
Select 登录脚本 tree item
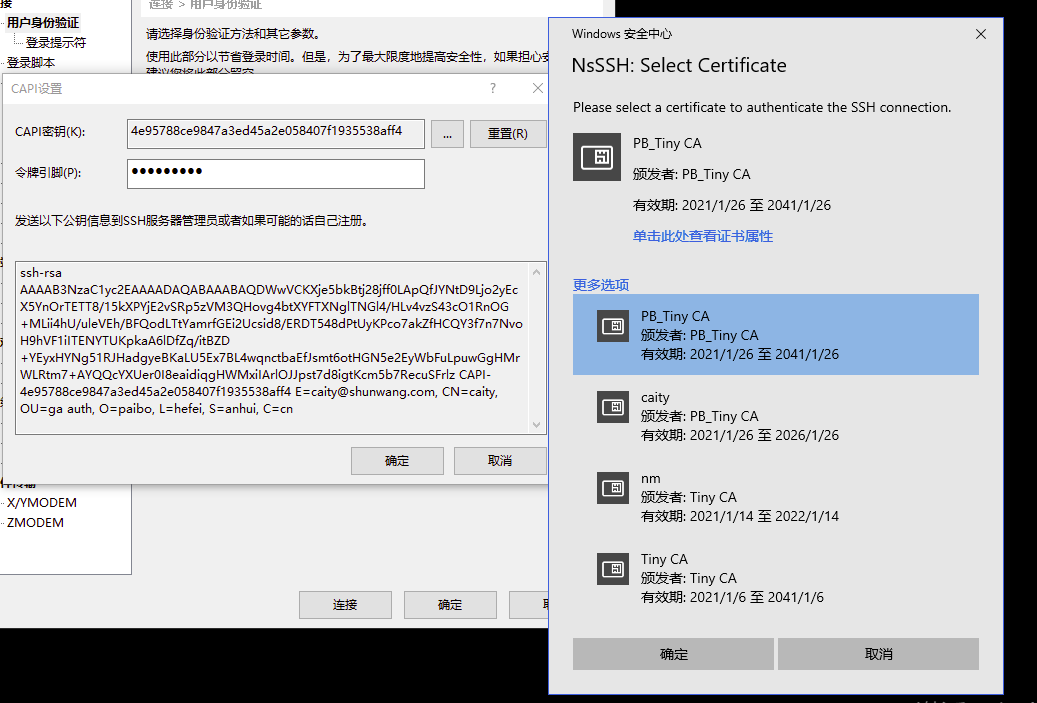tap(31, 63)
